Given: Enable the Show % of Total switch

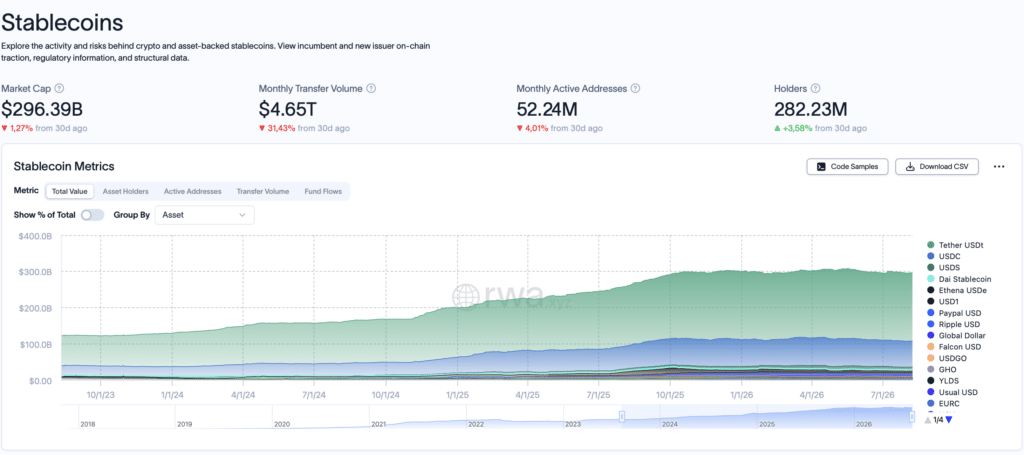Looking at the screenshot, I should coord(93,215).
